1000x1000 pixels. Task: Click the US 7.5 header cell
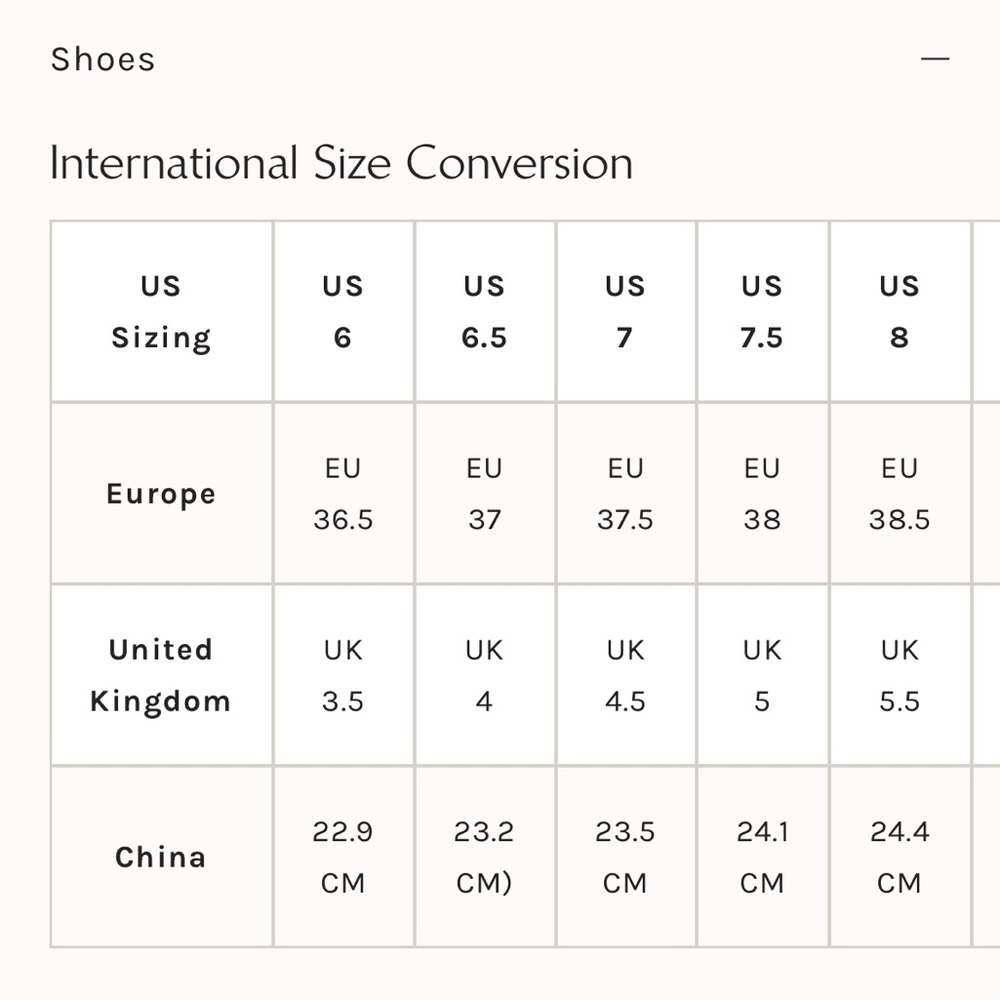(x=763, y=312)
